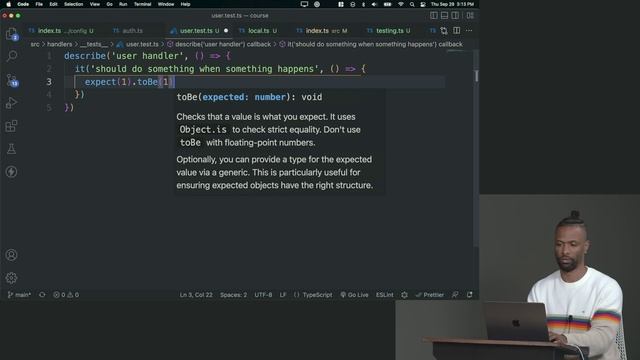Open the Apple menu
The height and width of the screenshot is (360, 640).
[8, 4]
